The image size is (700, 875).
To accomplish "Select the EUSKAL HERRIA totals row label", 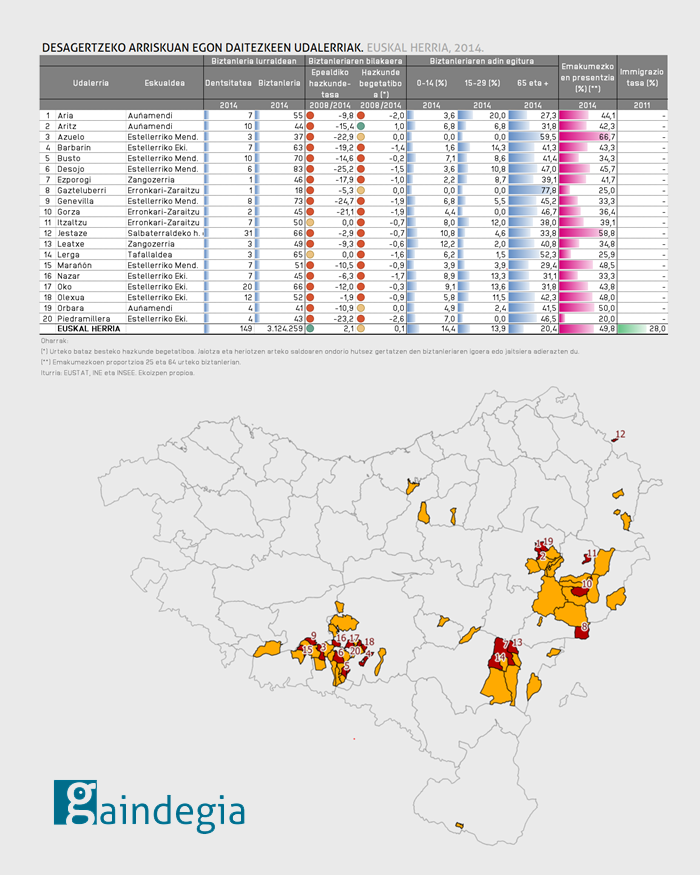I will [90, 328].
